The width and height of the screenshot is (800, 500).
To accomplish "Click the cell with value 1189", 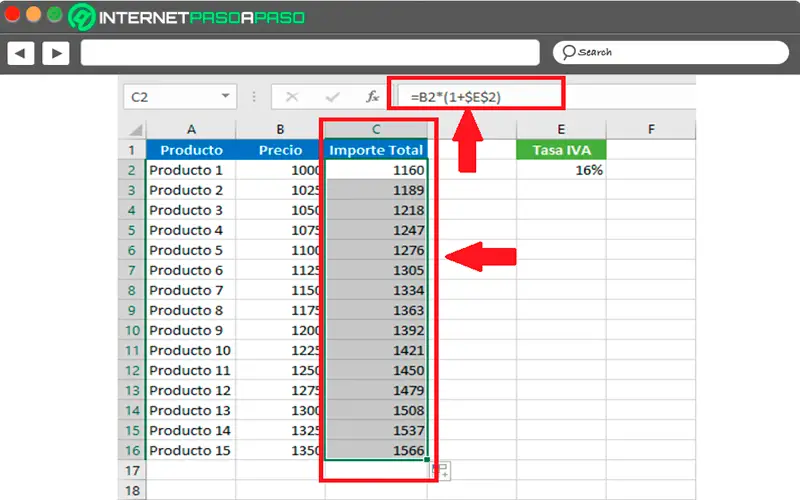I will [x=376, y=190].
